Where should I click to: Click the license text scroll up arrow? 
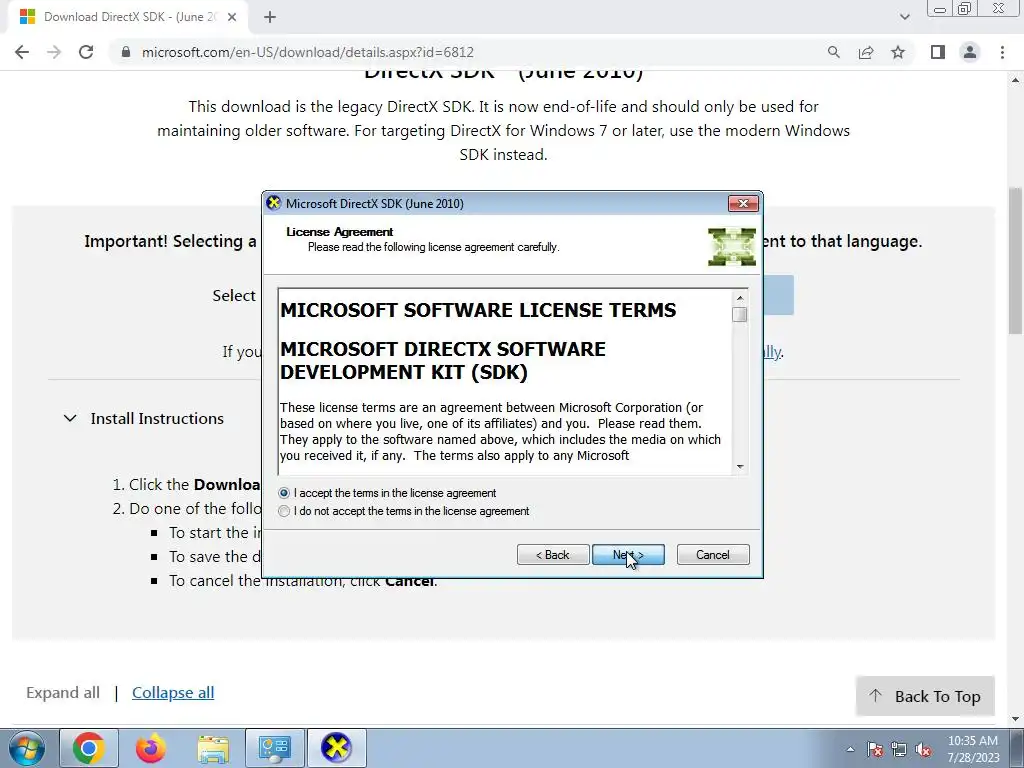[x=740, y=298]
